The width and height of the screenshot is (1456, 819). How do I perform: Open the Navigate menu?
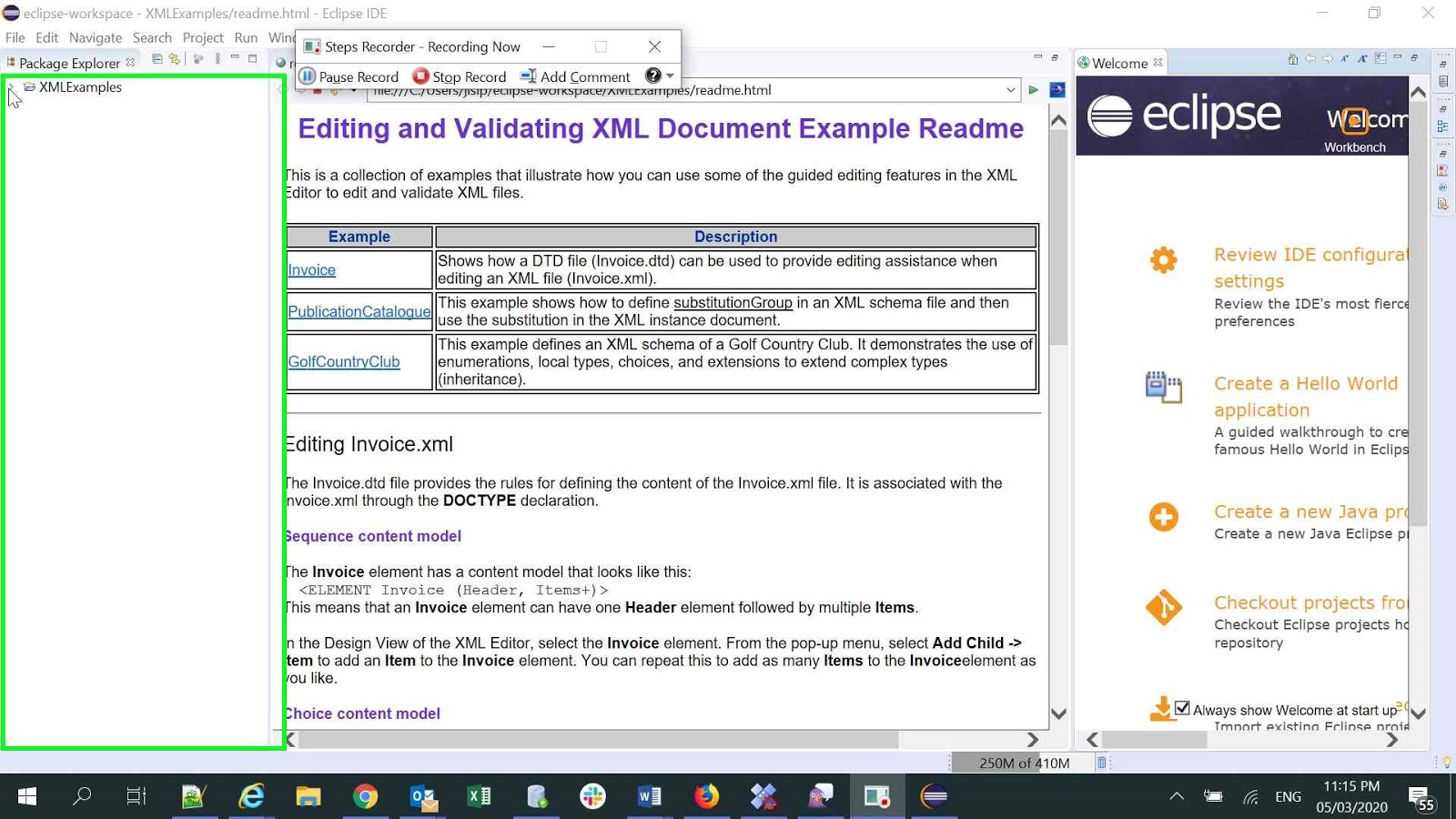(x=95, y=37)
